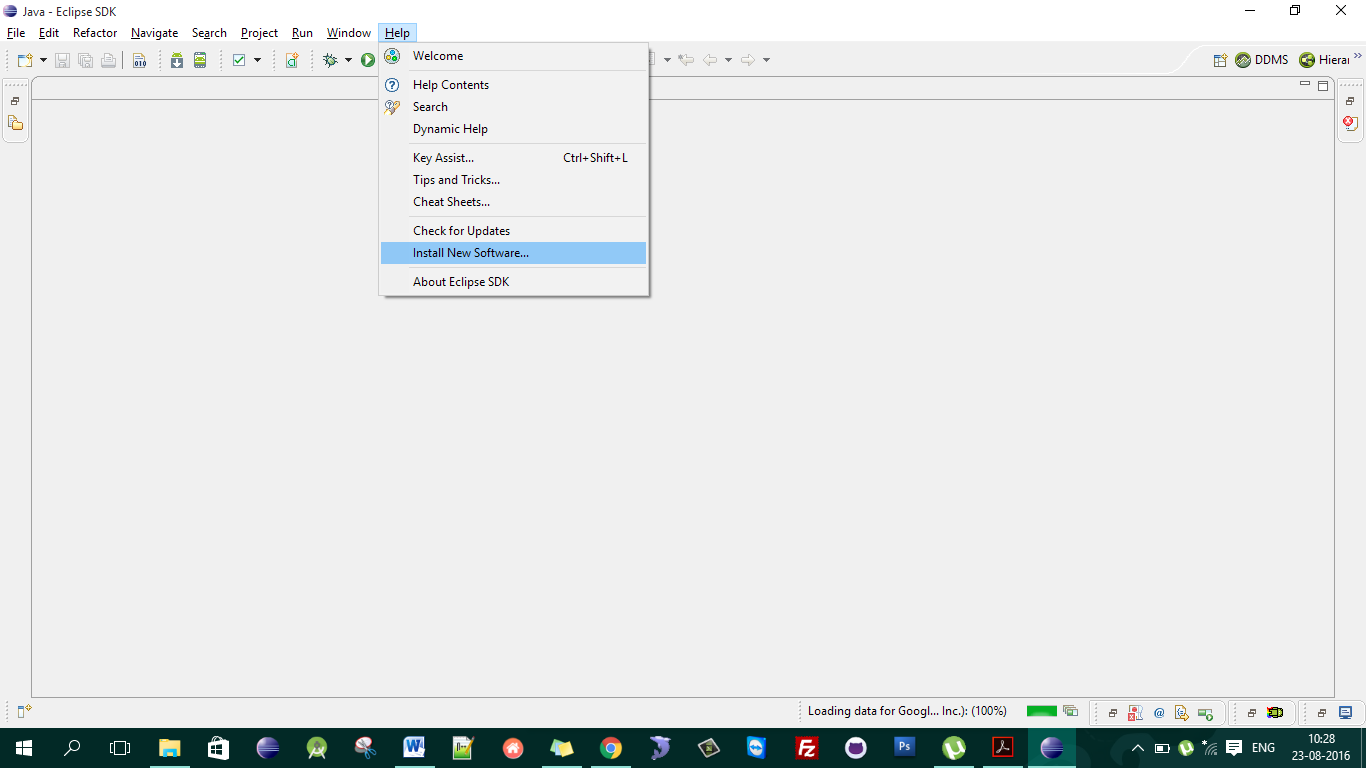Open the Refactor menu
This screenshot has height=768, width=1366.
coord(95,33)
